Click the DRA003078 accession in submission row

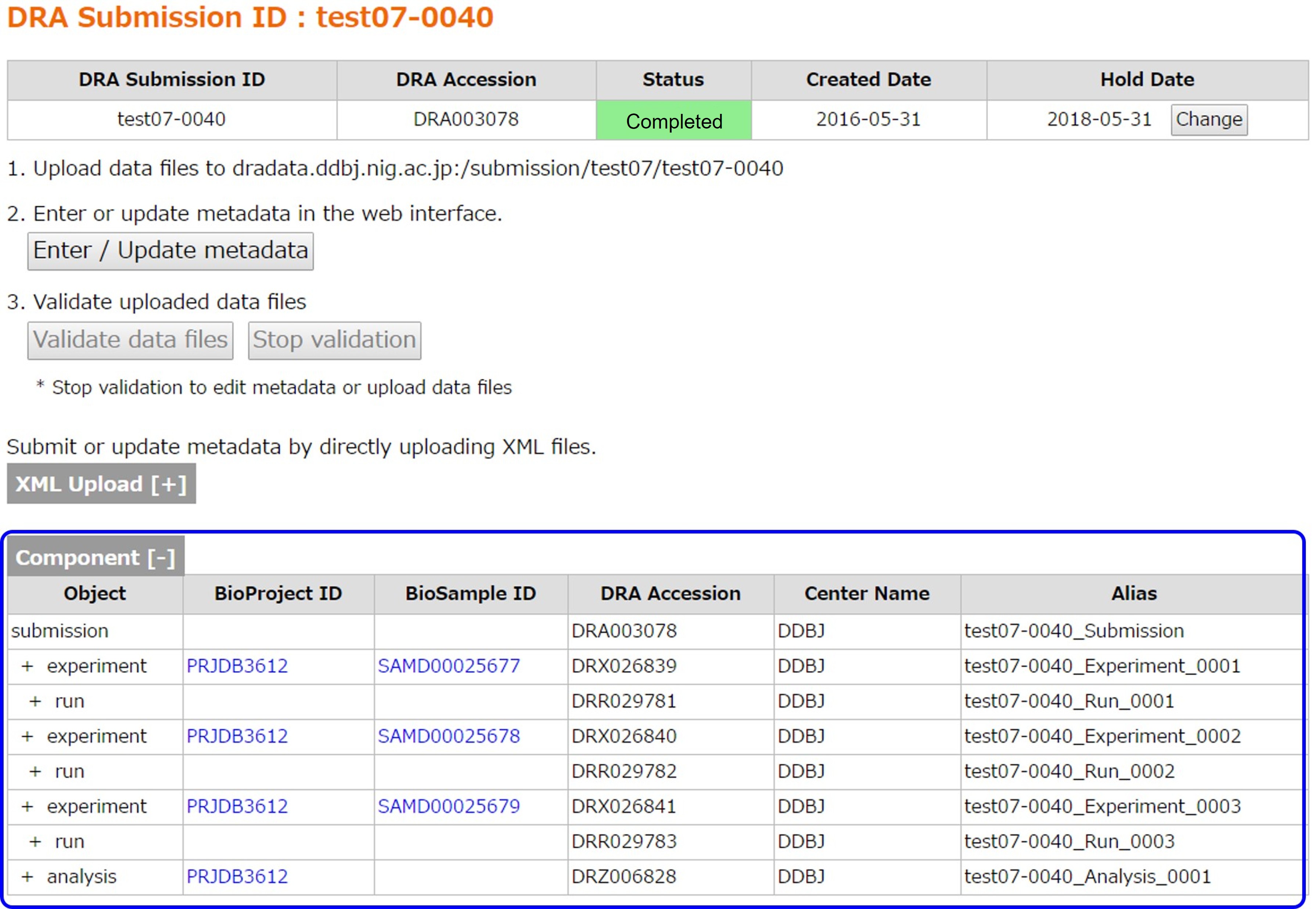coord(624,631)
